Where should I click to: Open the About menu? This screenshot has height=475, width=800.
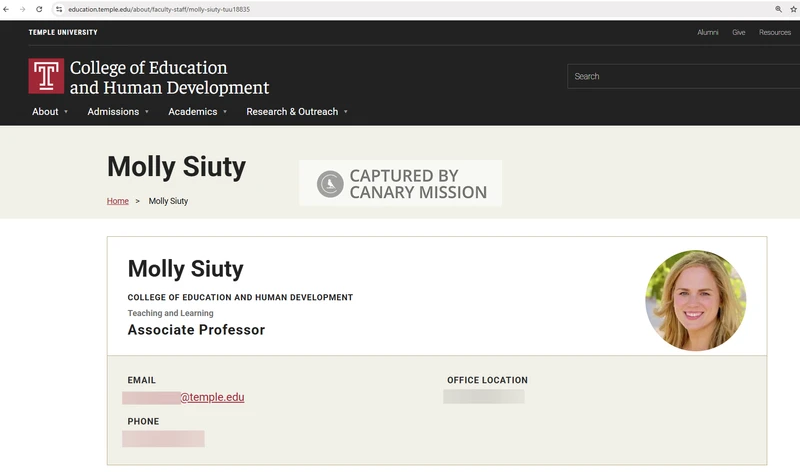[45, 112]
